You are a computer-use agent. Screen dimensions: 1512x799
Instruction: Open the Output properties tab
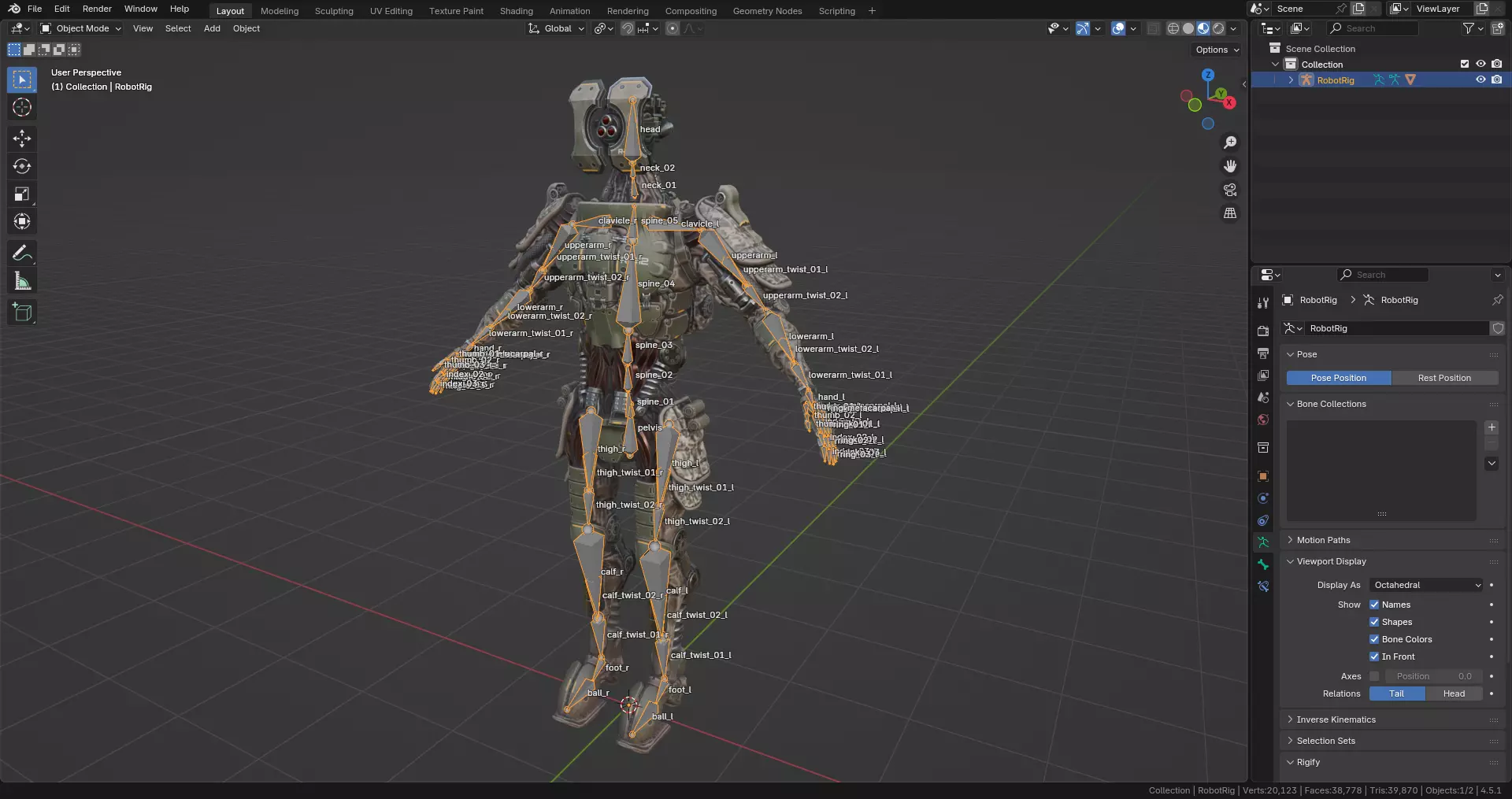point(1263,353)
